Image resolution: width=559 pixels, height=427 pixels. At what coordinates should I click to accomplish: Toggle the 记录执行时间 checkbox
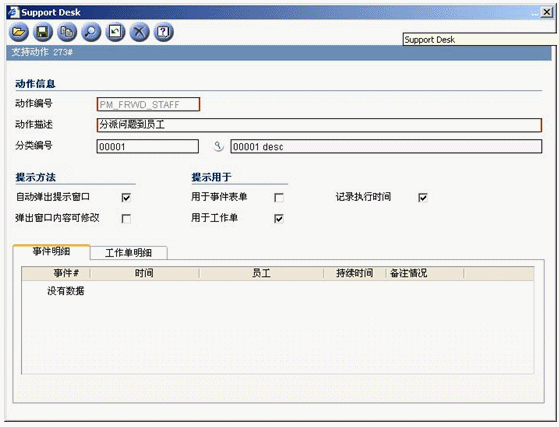click(x=422, y=197)
